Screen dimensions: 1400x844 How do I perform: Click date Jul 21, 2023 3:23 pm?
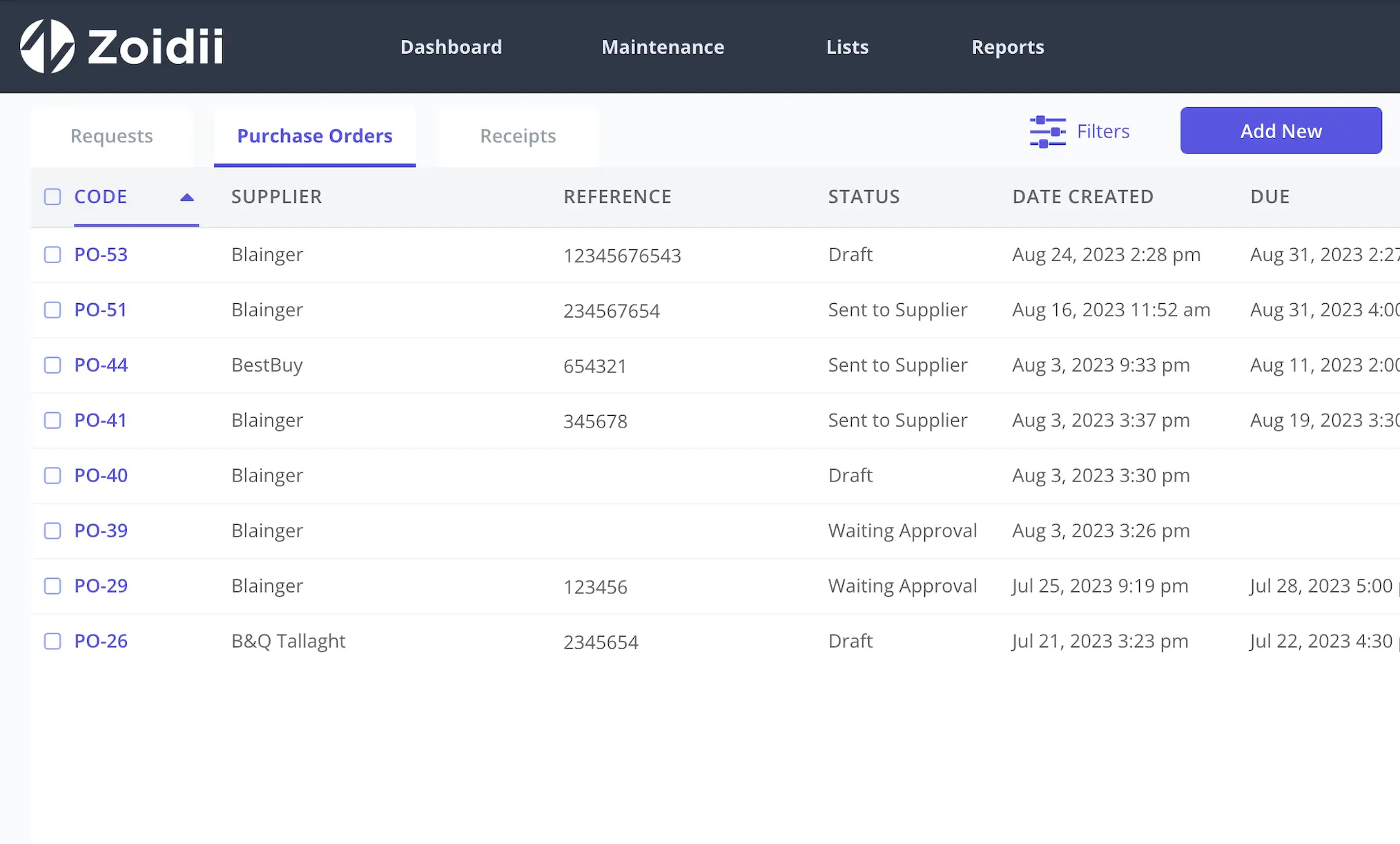tap(1100, 642)
